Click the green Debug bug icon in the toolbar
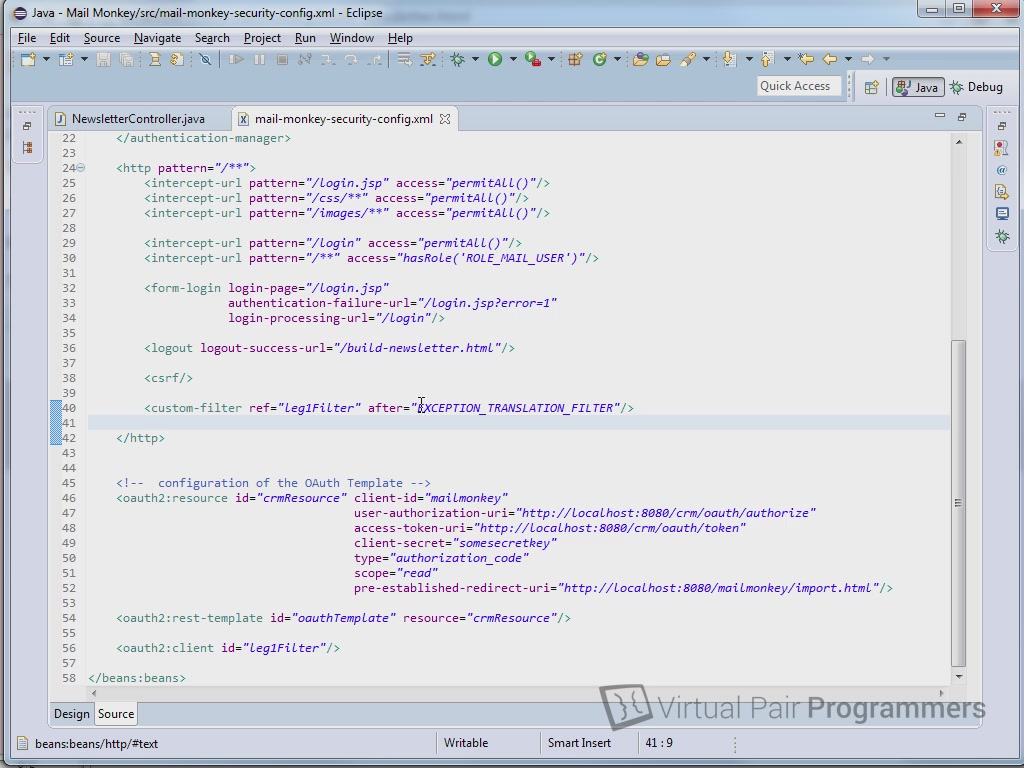The image size is (1024, 768). point(457,59)
